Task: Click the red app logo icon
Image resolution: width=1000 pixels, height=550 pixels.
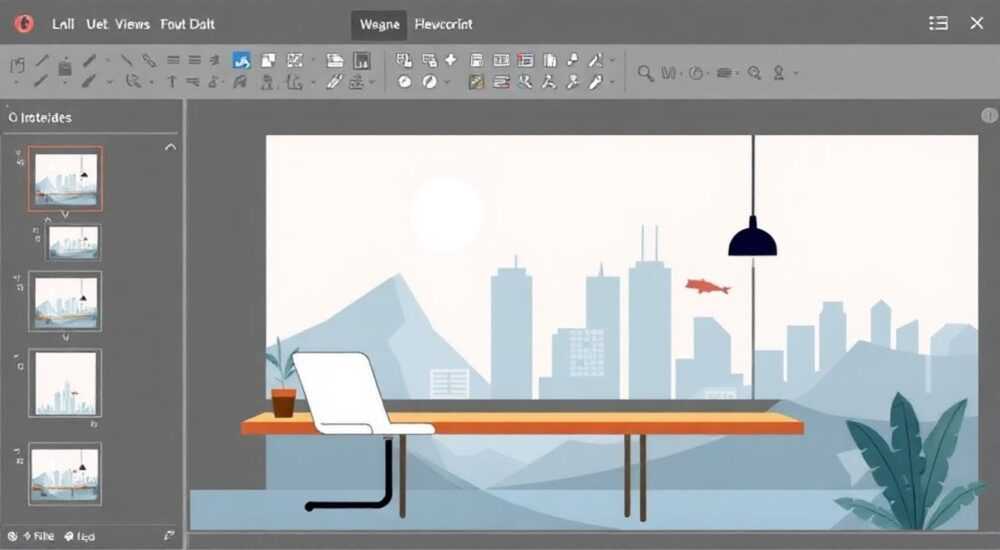Action: click(24, 24)
